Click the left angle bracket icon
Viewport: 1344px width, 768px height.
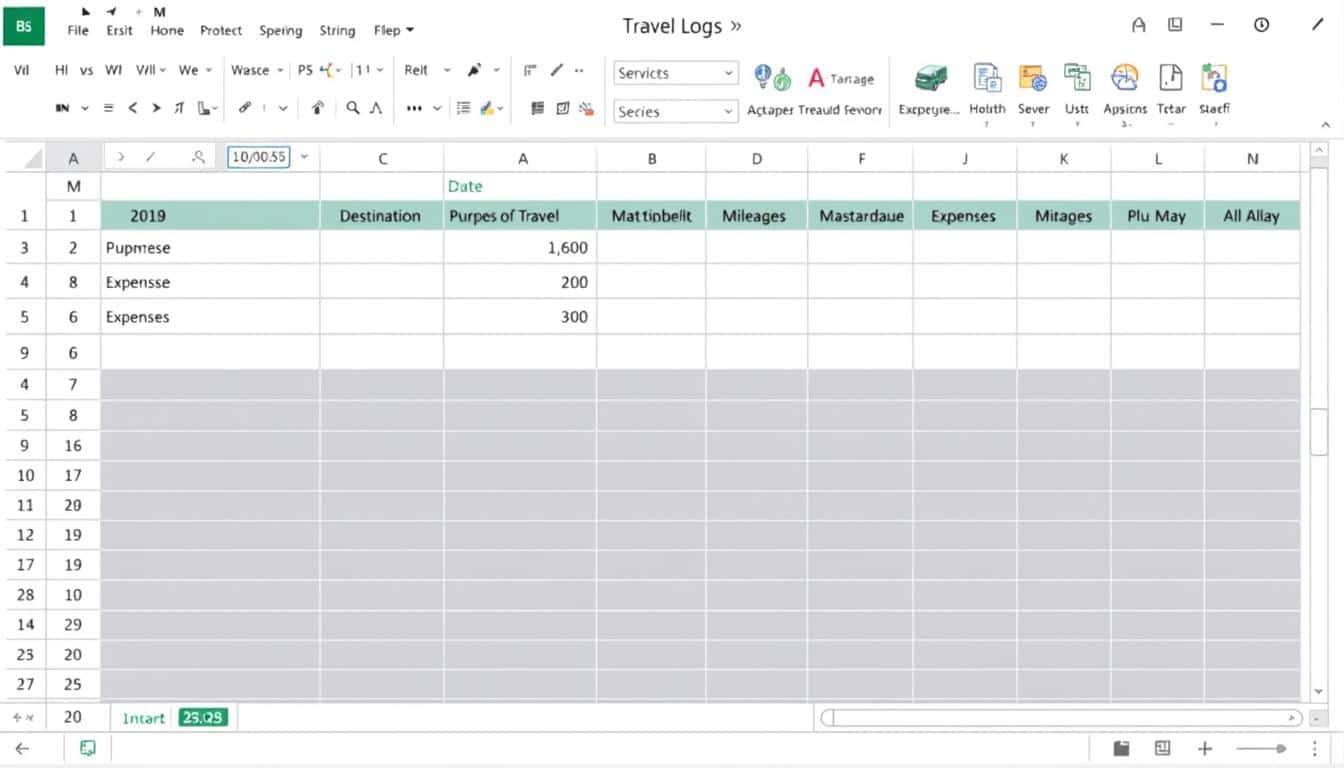click(132, 108)
